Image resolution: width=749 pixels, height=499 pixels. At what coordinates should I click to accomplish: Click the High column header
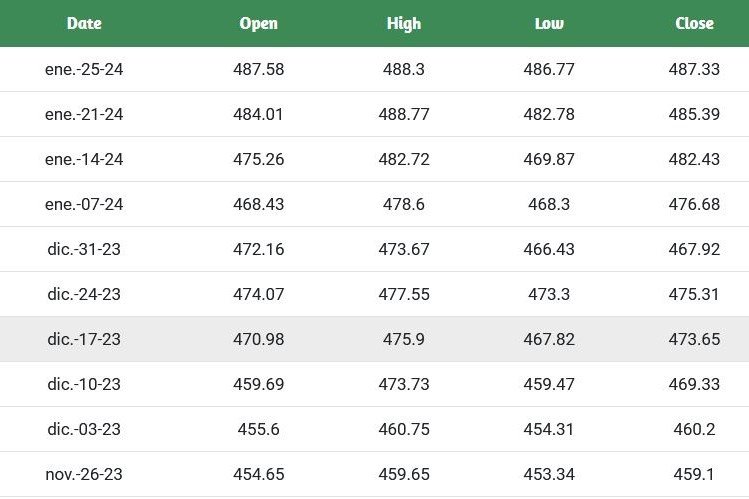(404, 23)
